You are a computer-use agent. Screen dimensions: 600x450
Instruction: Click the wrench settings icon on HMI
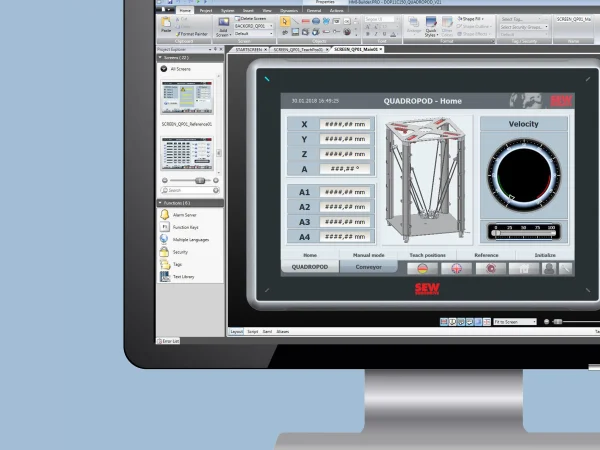pyautogui.click(x=566, y=269)
